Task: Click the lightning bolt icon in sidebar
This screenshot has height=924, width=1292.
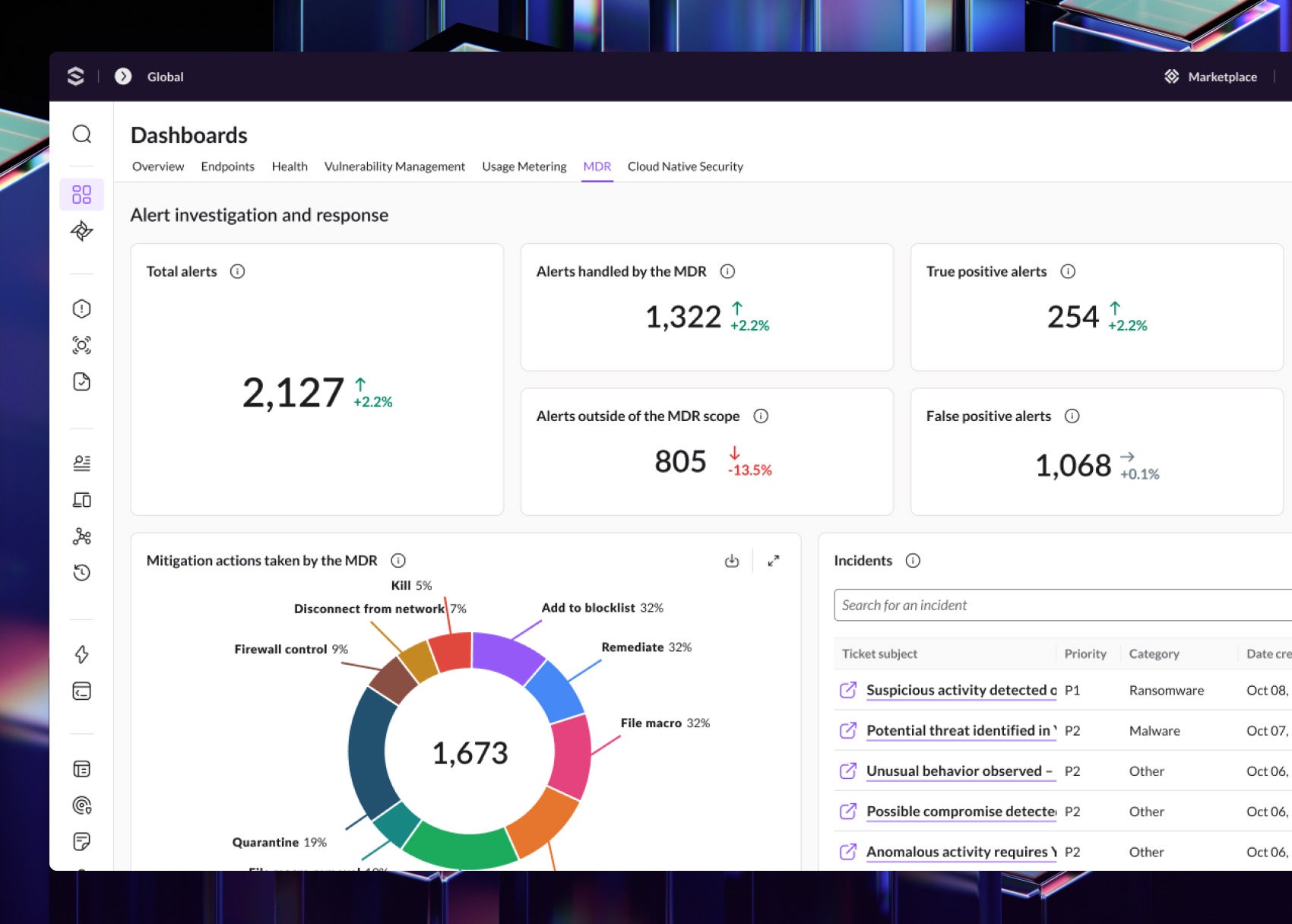Action: point(81,654)
